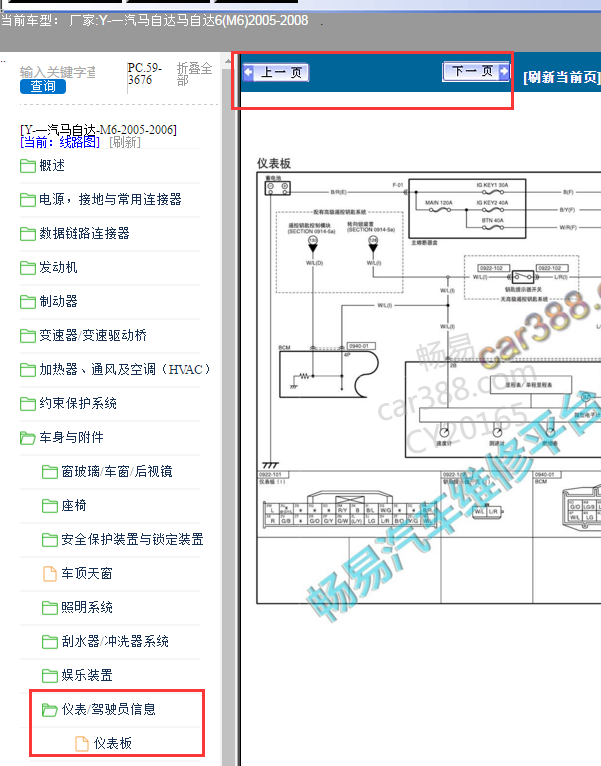Go to previous page with 上一页
This screenshot has height=766, width=601.
pyautogui.click(x=276, y=73)
